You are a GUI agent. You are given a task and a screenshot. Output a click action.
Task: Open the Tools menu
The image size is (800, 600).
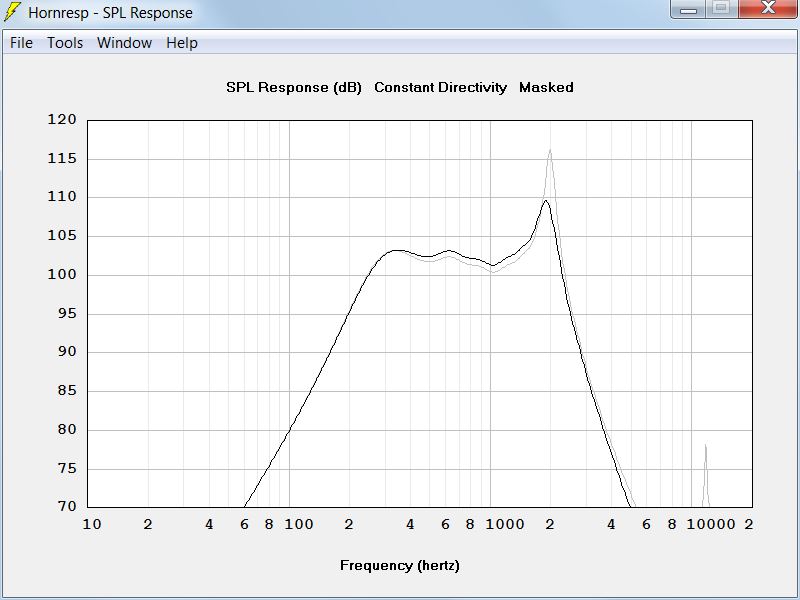[x=65, y=43]
